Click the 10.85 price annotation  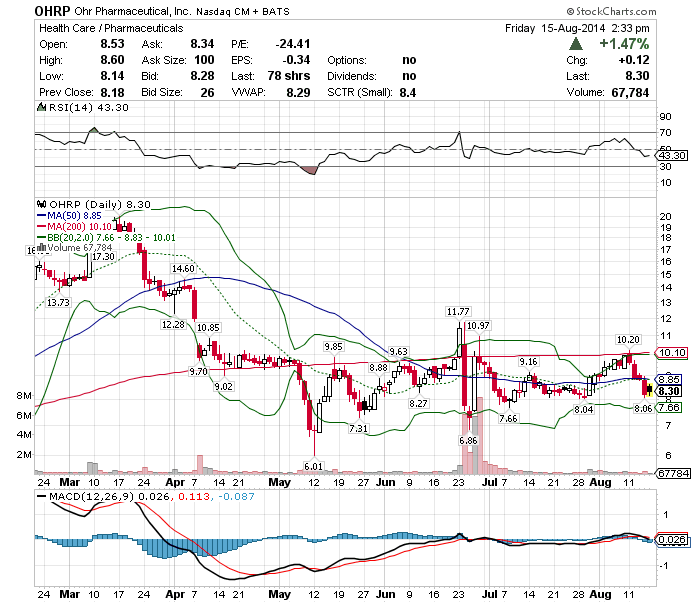click(x=208, y=328)
